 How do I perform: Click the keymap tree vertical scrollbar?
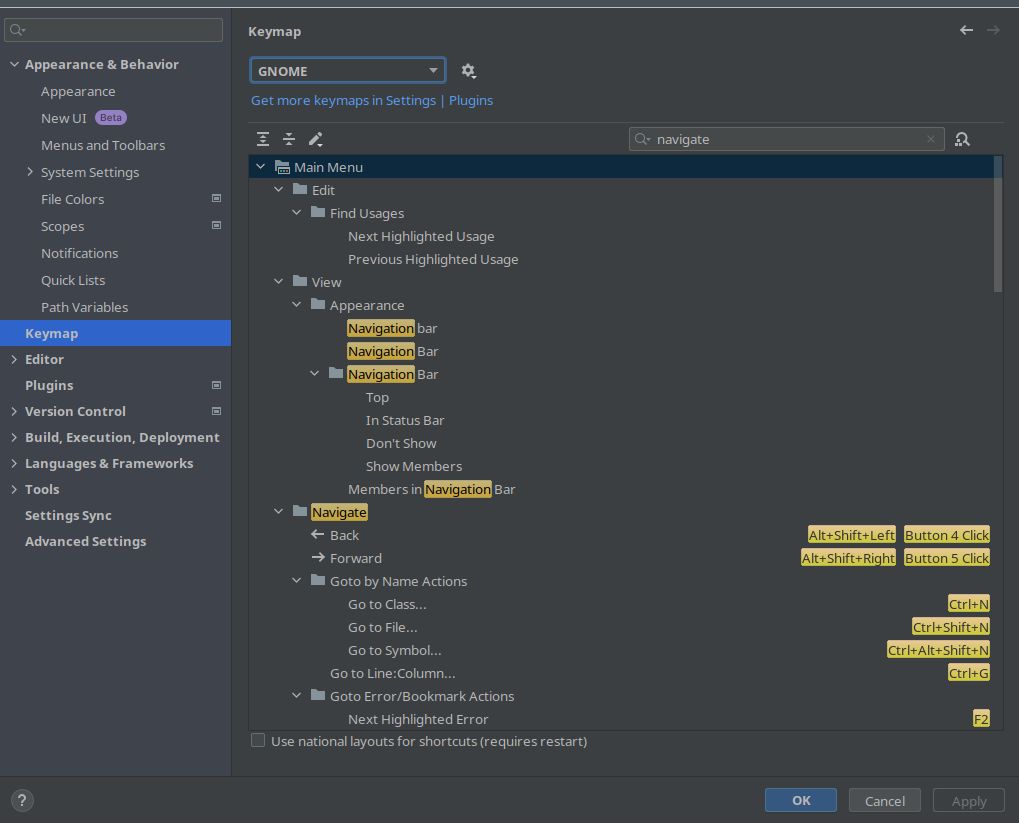pyautogui.click(x=998, y=224)
